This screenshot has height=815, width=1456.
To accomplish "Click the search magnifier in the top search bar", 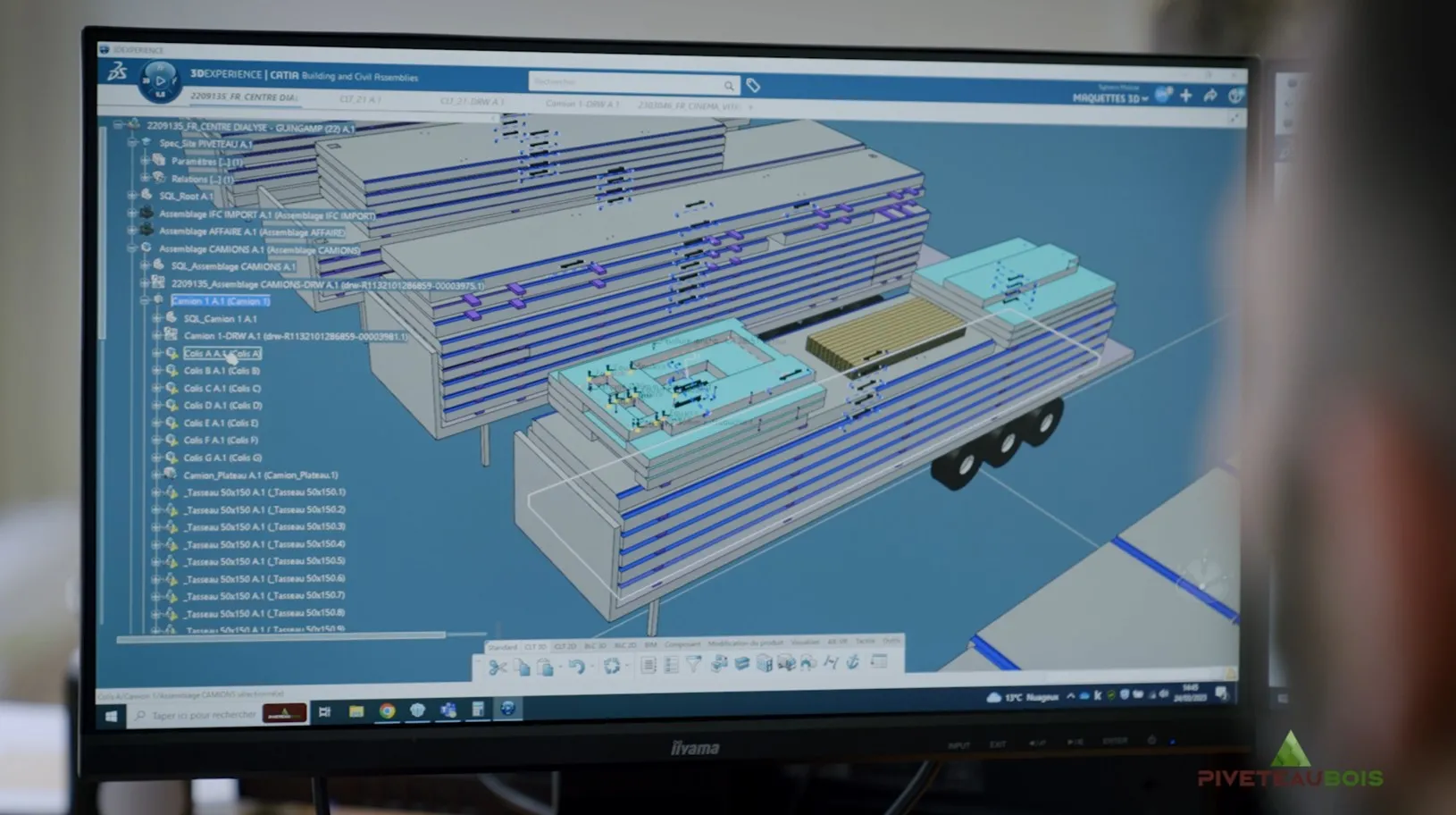I will tap(729, 85).
